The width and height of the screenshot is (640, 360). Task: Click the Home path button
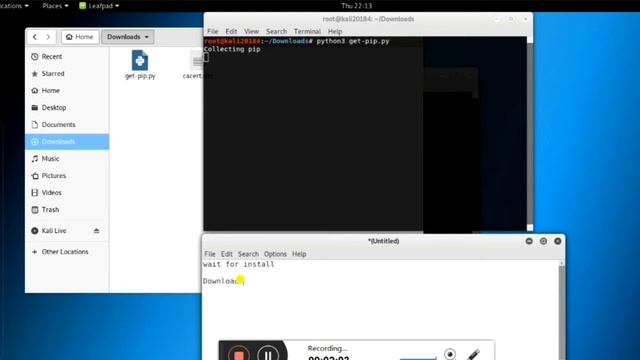coord(80,37)
